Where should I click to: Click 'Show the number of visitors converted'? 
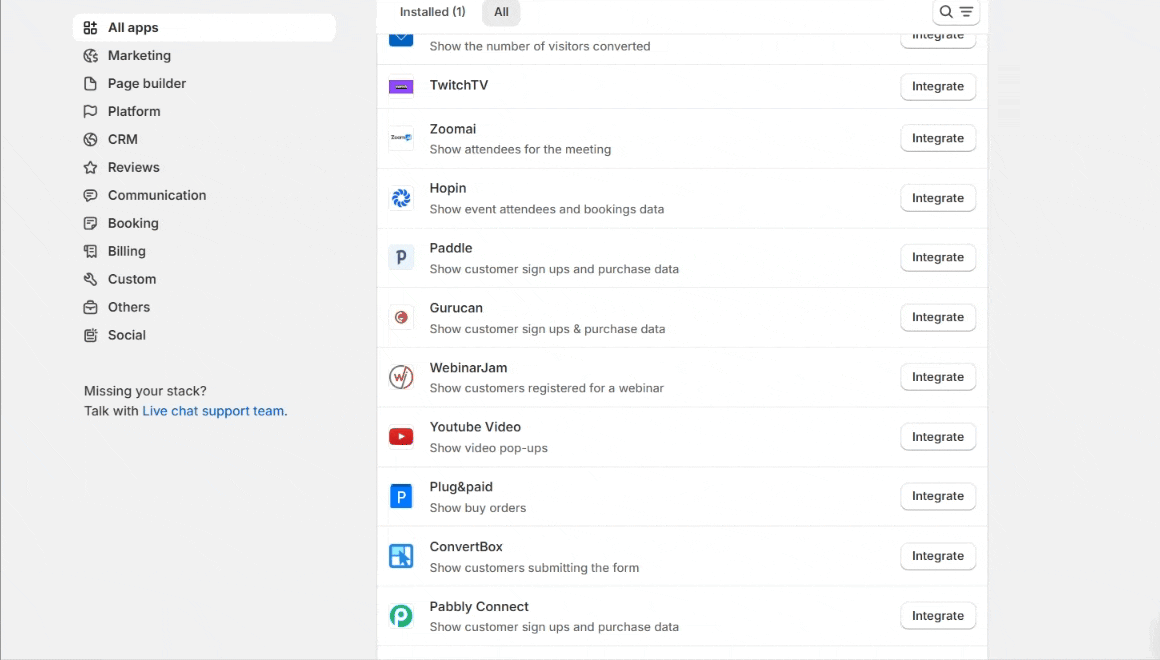click(x=540, y=46)
